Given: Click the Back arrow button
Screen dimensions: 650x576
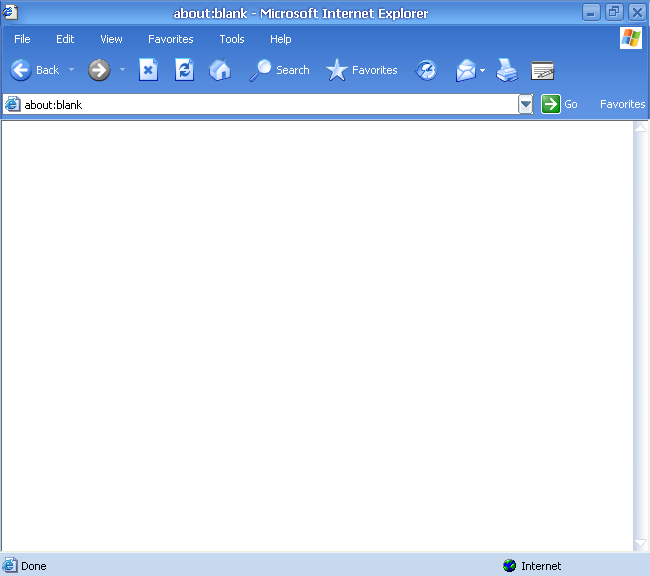Looking at the screenshot, I should point(21,70).
